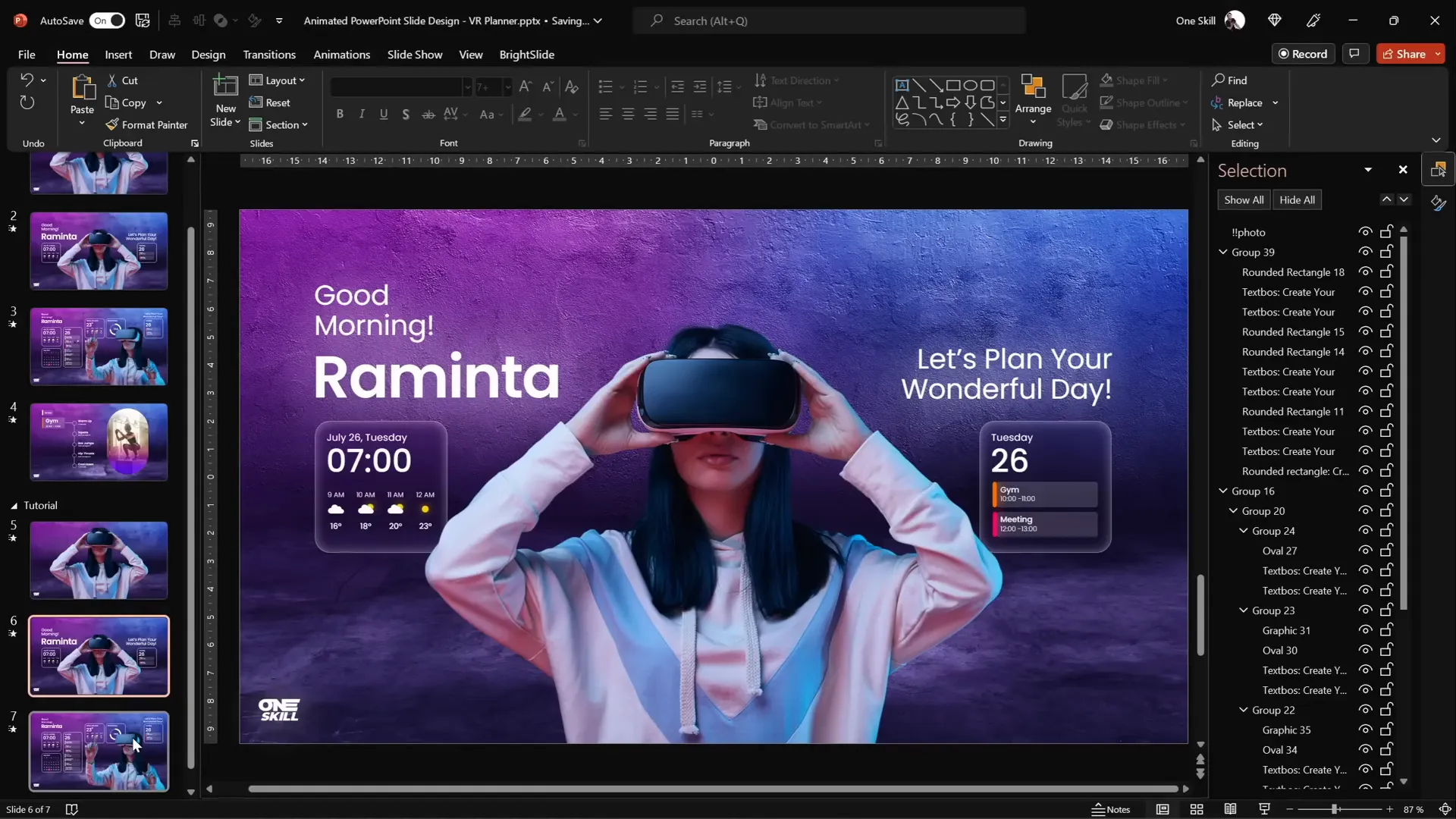Toggle visibility of Oval 27
Viewport: 1456px width, 819px height.
tap(1365, 551)
